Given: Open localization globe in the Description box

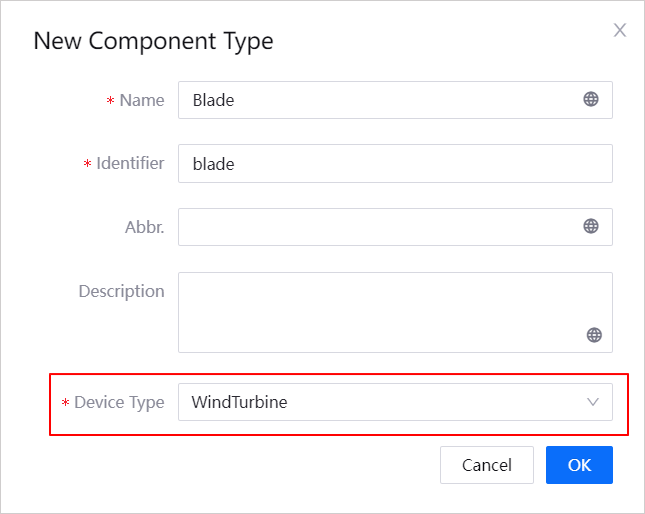Looking at the screenshot, I should point(594,335).
